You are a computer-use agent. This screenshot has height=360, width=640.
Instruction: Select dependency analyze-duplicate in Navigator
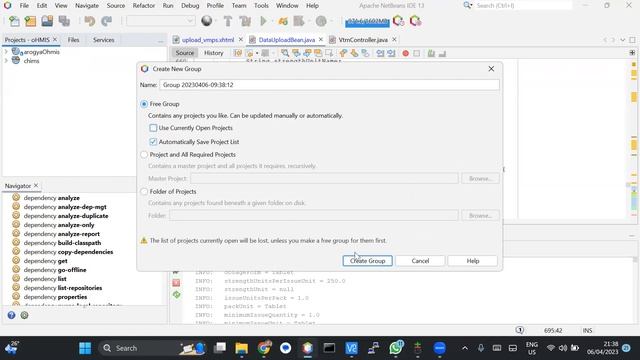coord(66,216)
